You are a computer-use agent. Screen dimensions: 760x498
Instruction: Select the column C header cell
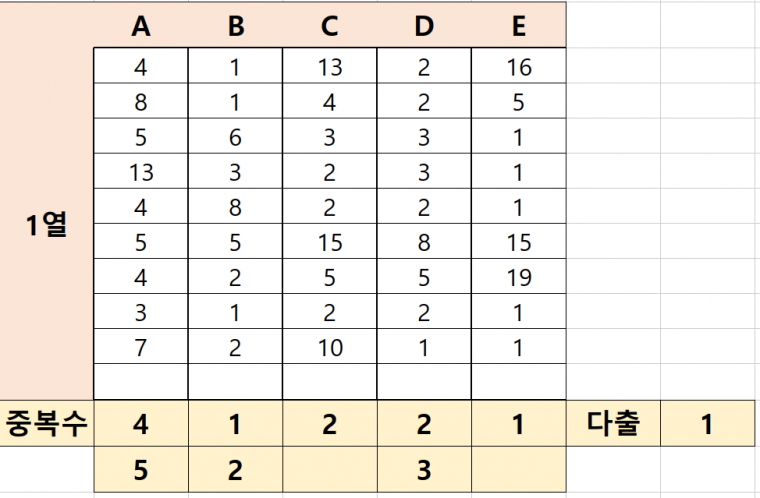coord(330,25)
